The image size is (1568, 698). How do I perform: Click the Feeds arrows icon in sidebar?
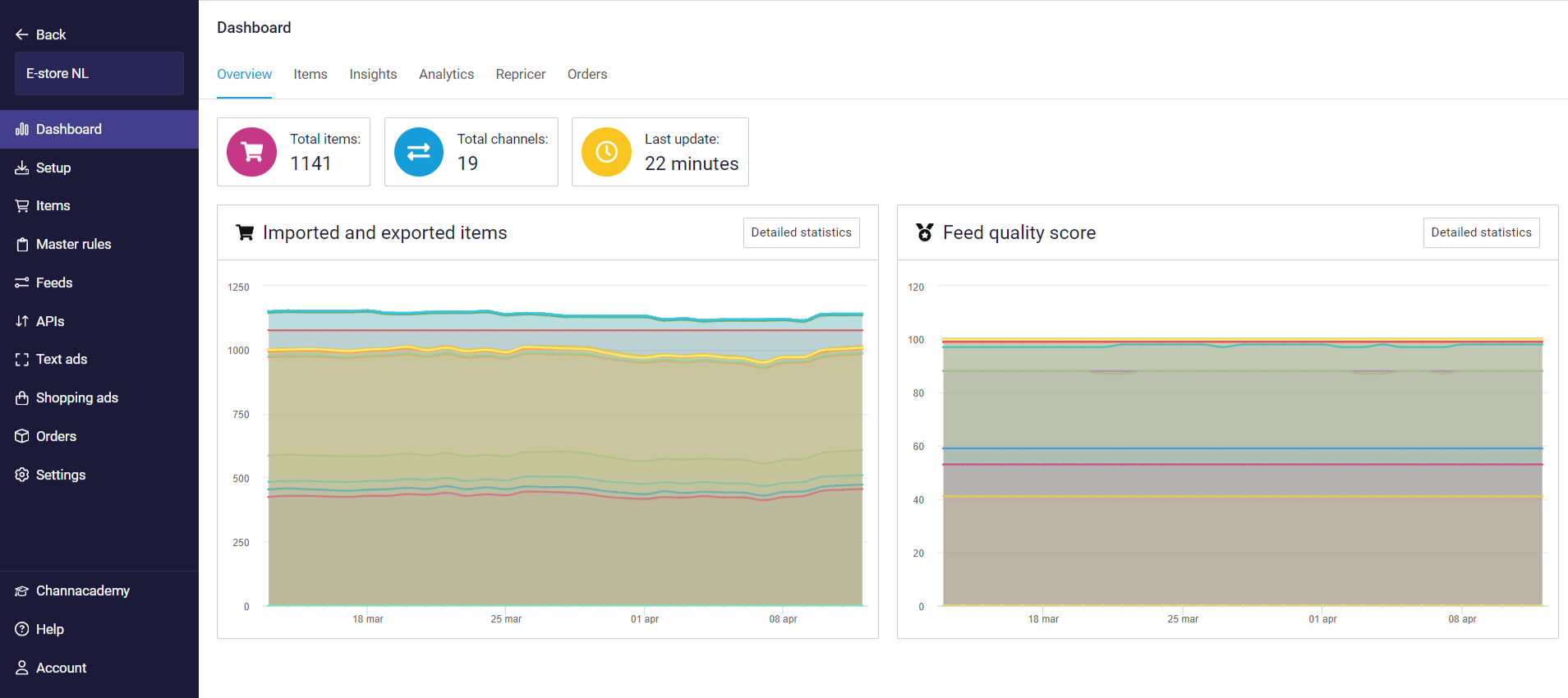(x=22, y=282)
